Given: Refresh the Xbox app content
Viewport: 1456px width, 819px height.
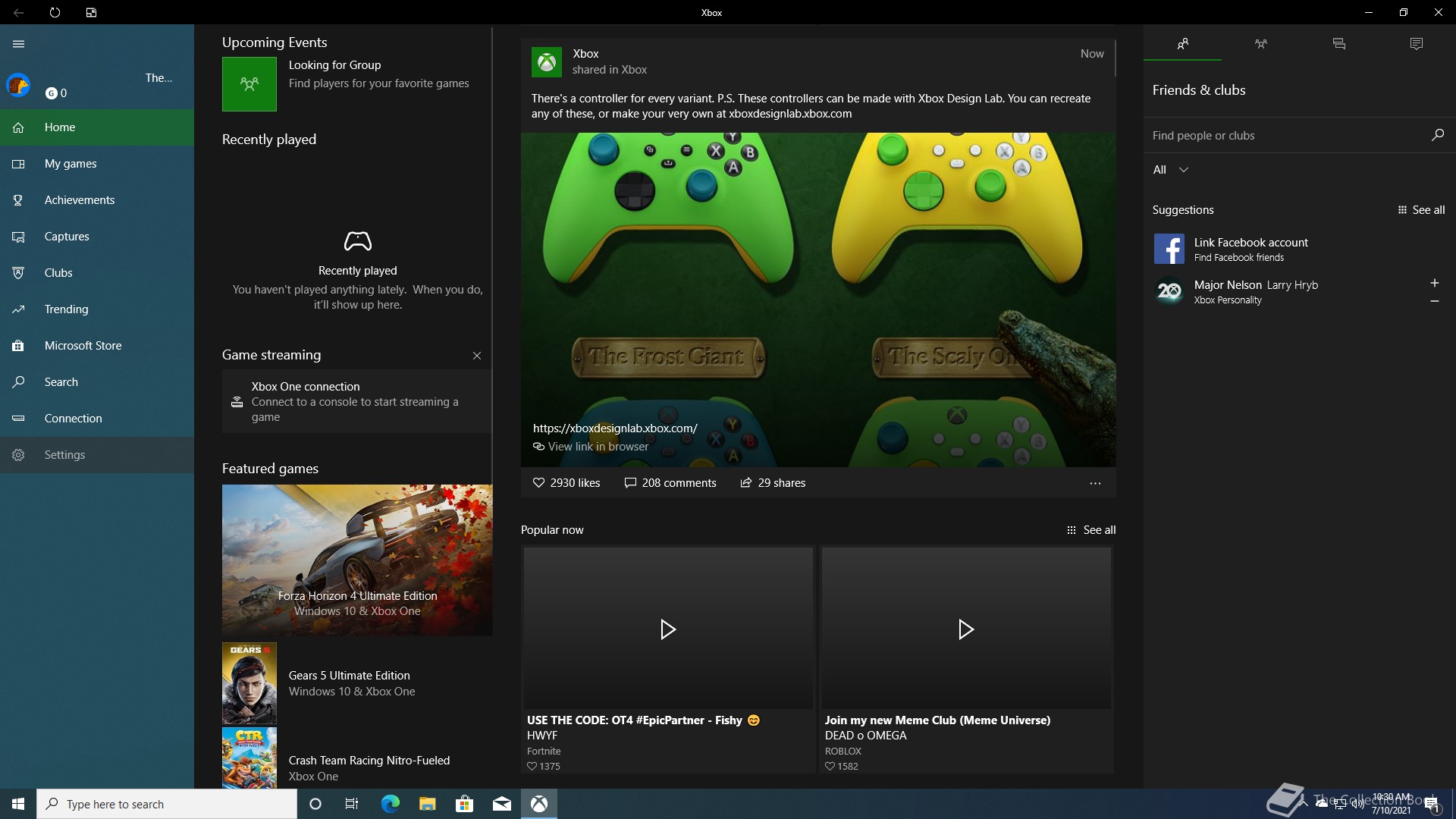Looking at the screenshot, I should (55, 12).
